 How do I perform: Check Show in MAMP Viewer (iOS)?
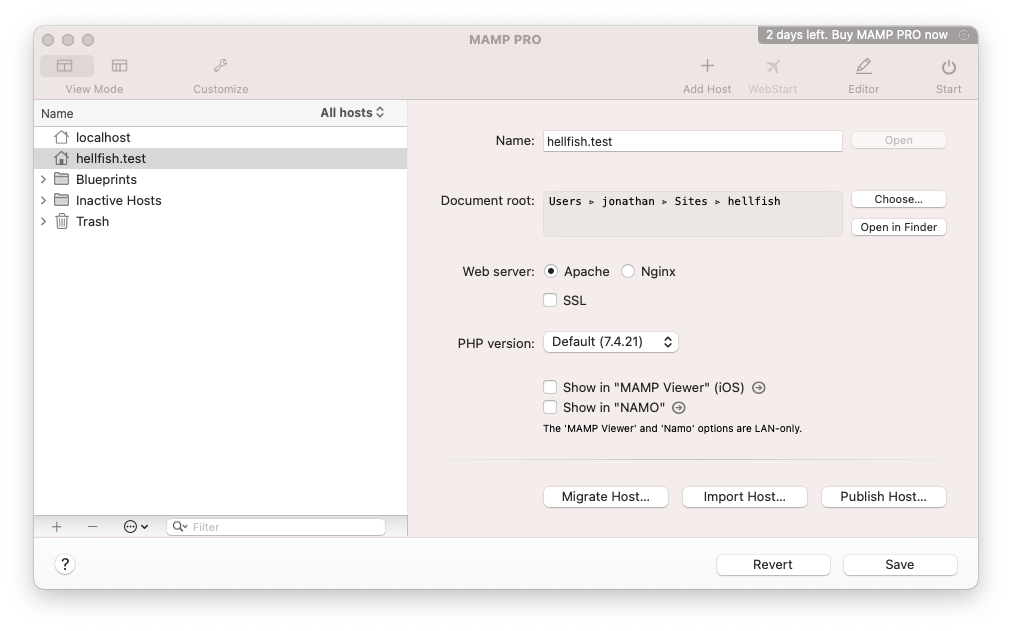coord(550,387)
